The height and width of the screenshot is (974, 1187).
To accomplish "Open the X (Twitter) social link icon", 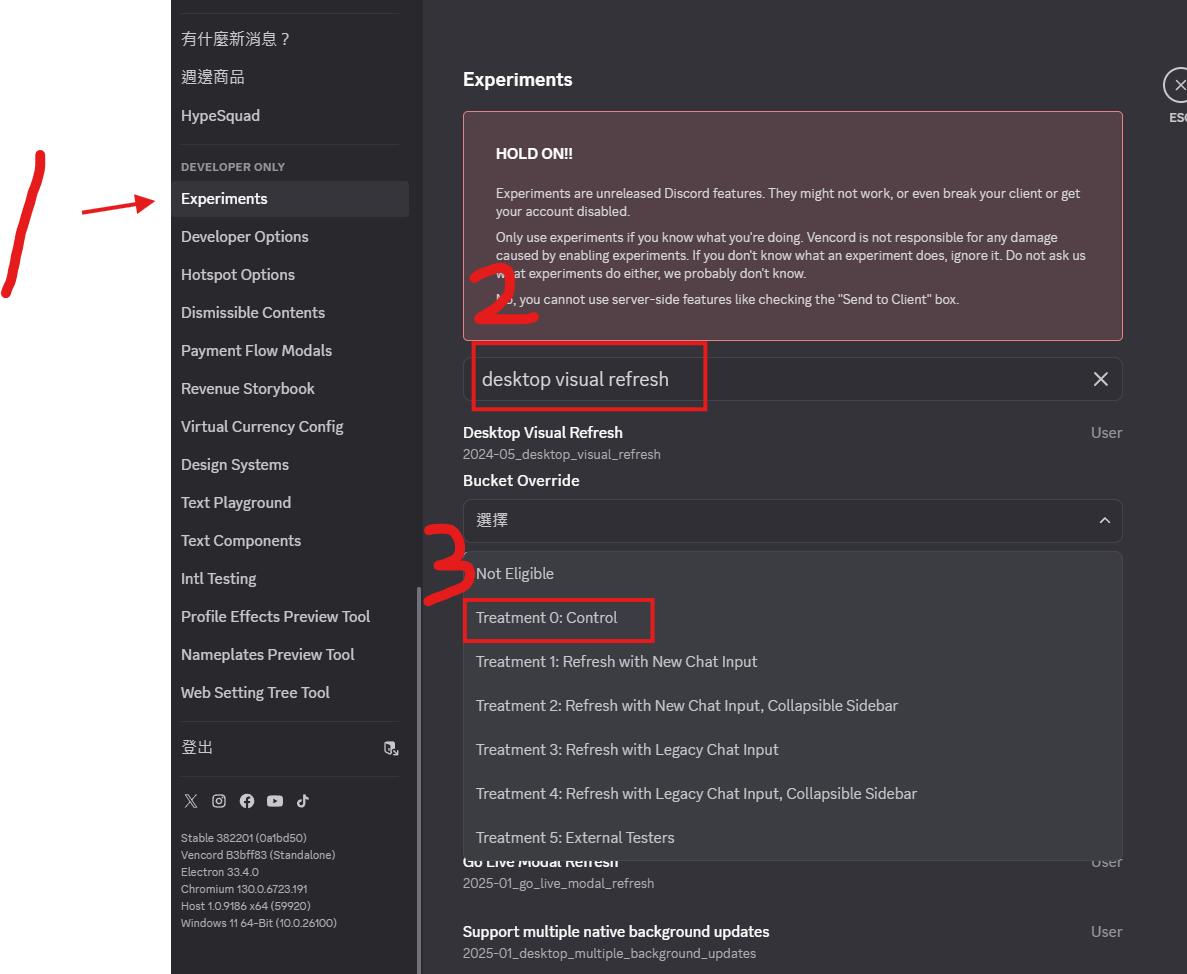I will tap(191, 801).
